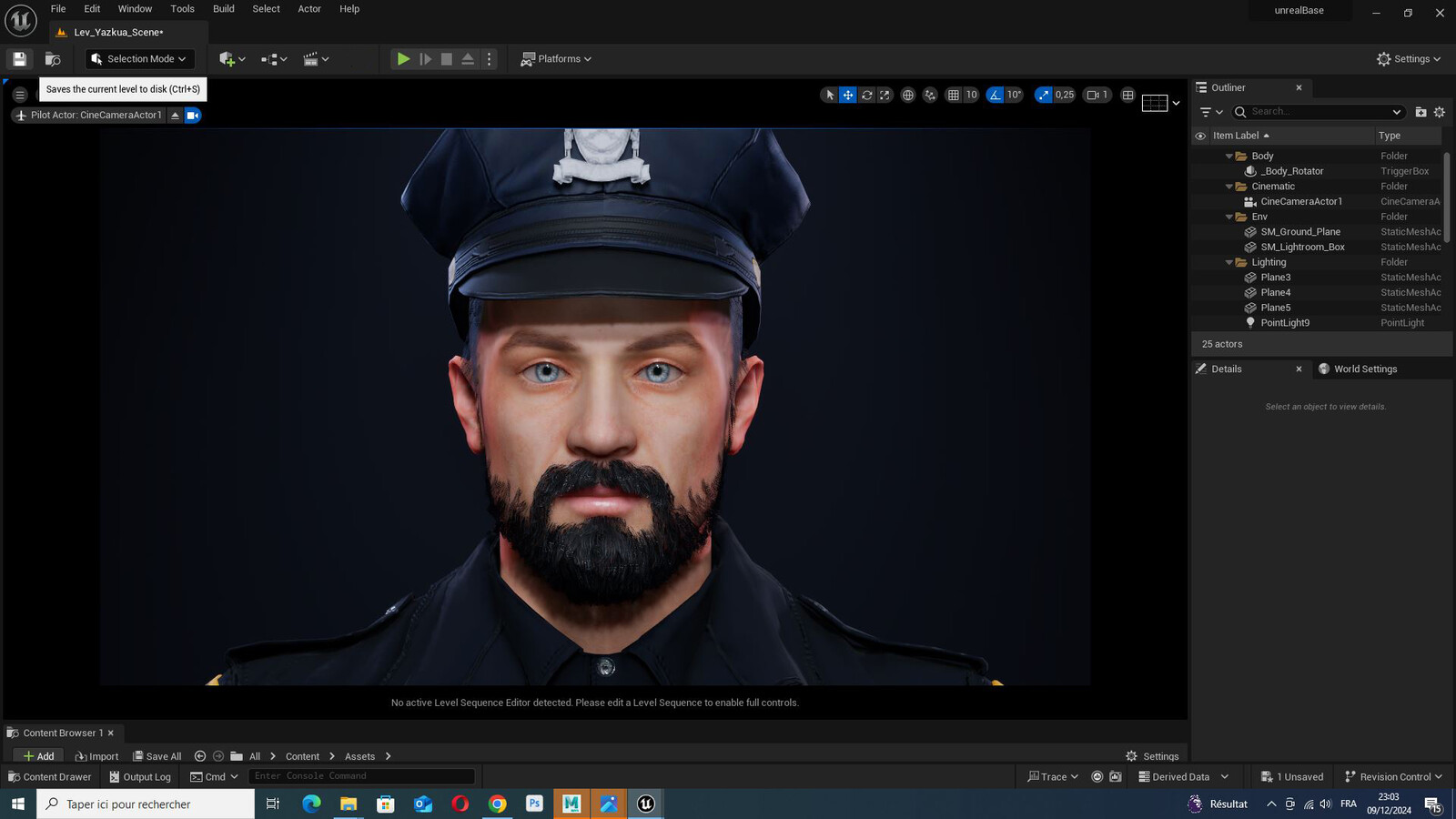Select the Scale transform gizmo tool
1456x819 pixels.
click(x=885, y=95)
